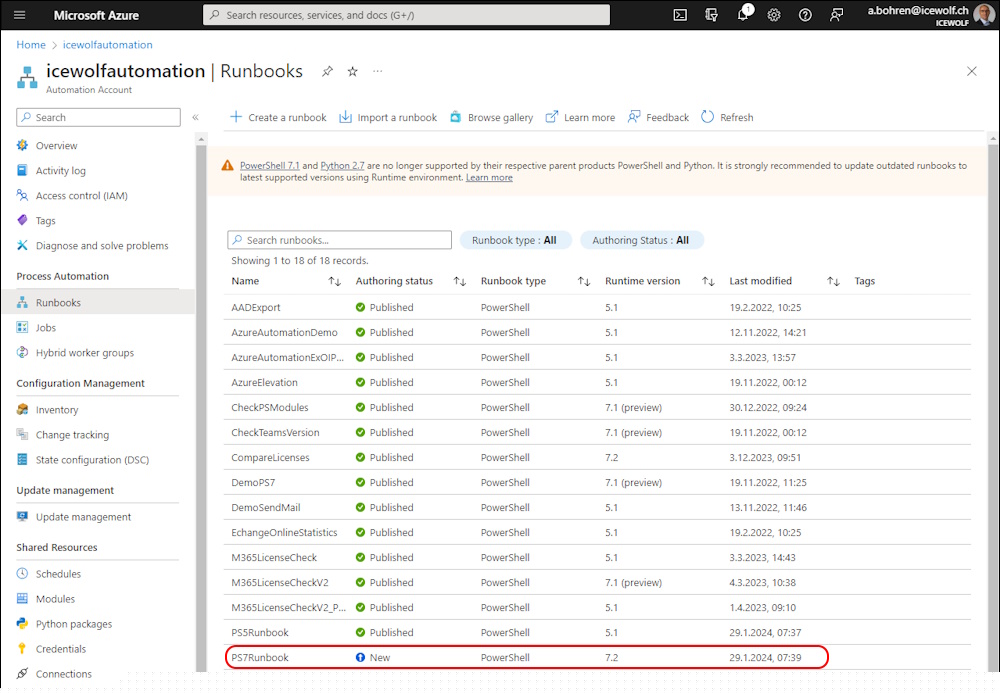Open the CompareLicenses runbook
This screenshot has height=694, width=1000.
(x=270, y=457)
